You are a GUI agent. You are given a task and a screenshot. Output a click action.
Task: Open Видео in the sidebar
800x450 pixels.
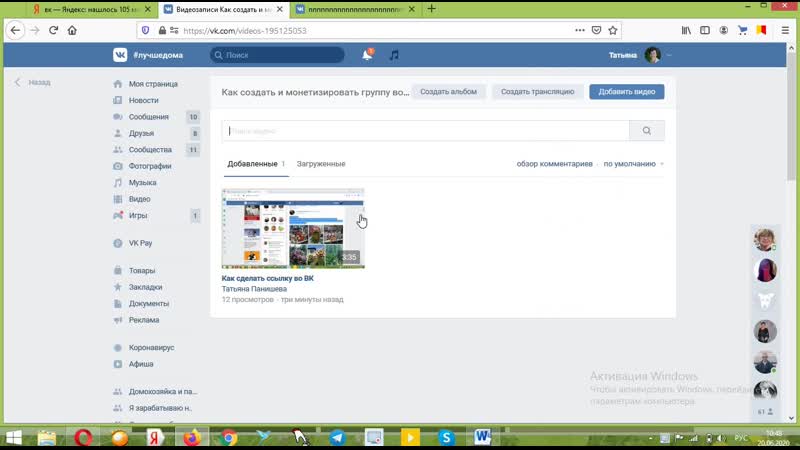click(x=139, y=199)
